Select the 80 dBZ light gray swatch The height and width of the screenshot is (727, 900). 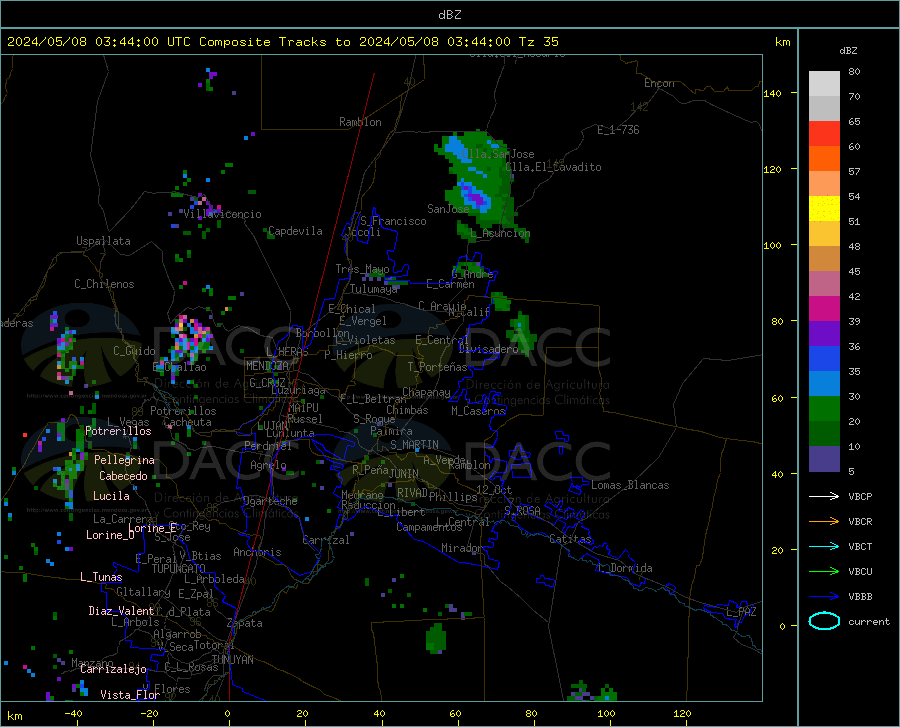pyautogui.click(x=824, y=84)
